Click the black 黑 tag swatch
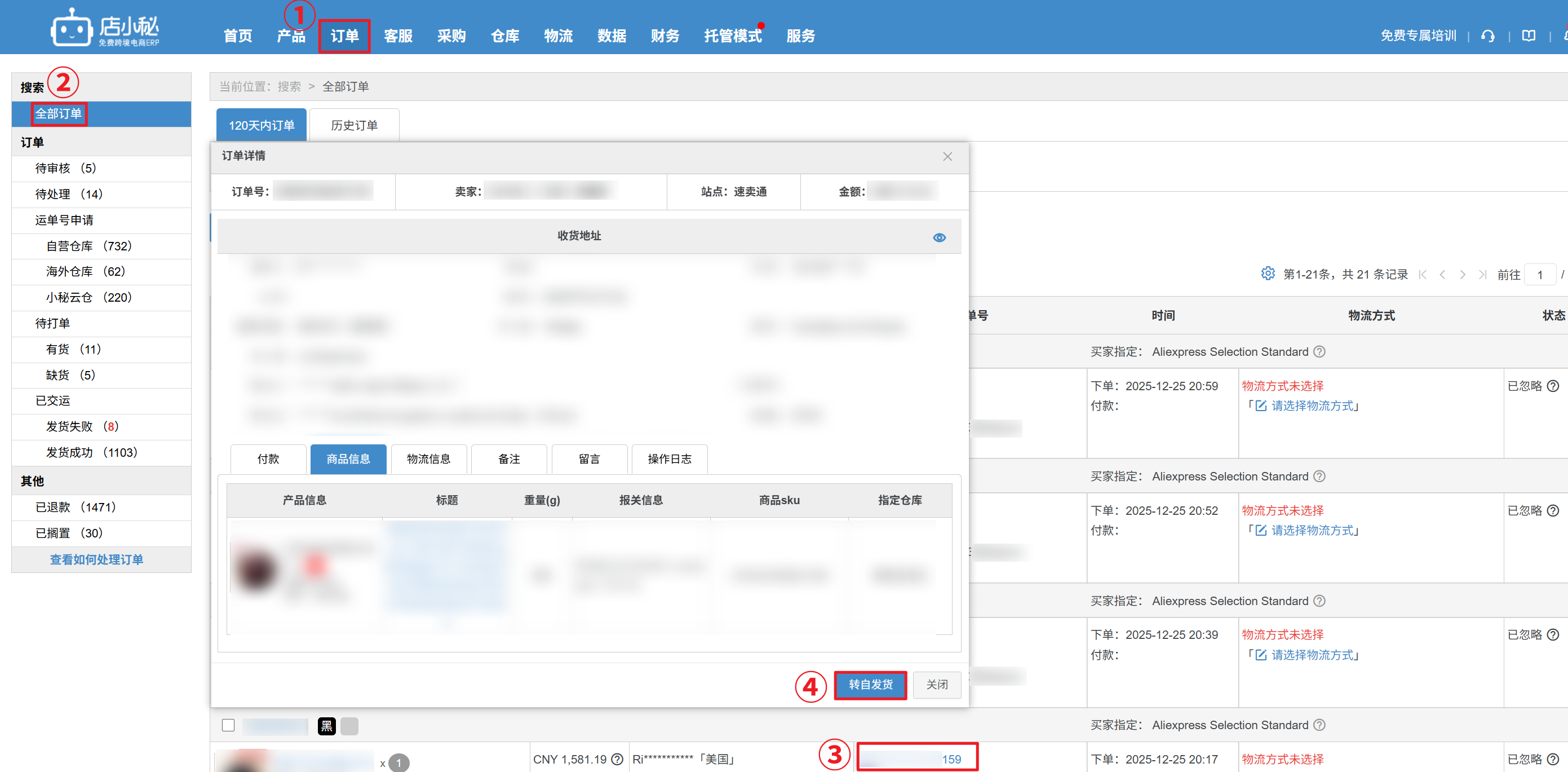Screen dimensions: 1568x772 326,725
